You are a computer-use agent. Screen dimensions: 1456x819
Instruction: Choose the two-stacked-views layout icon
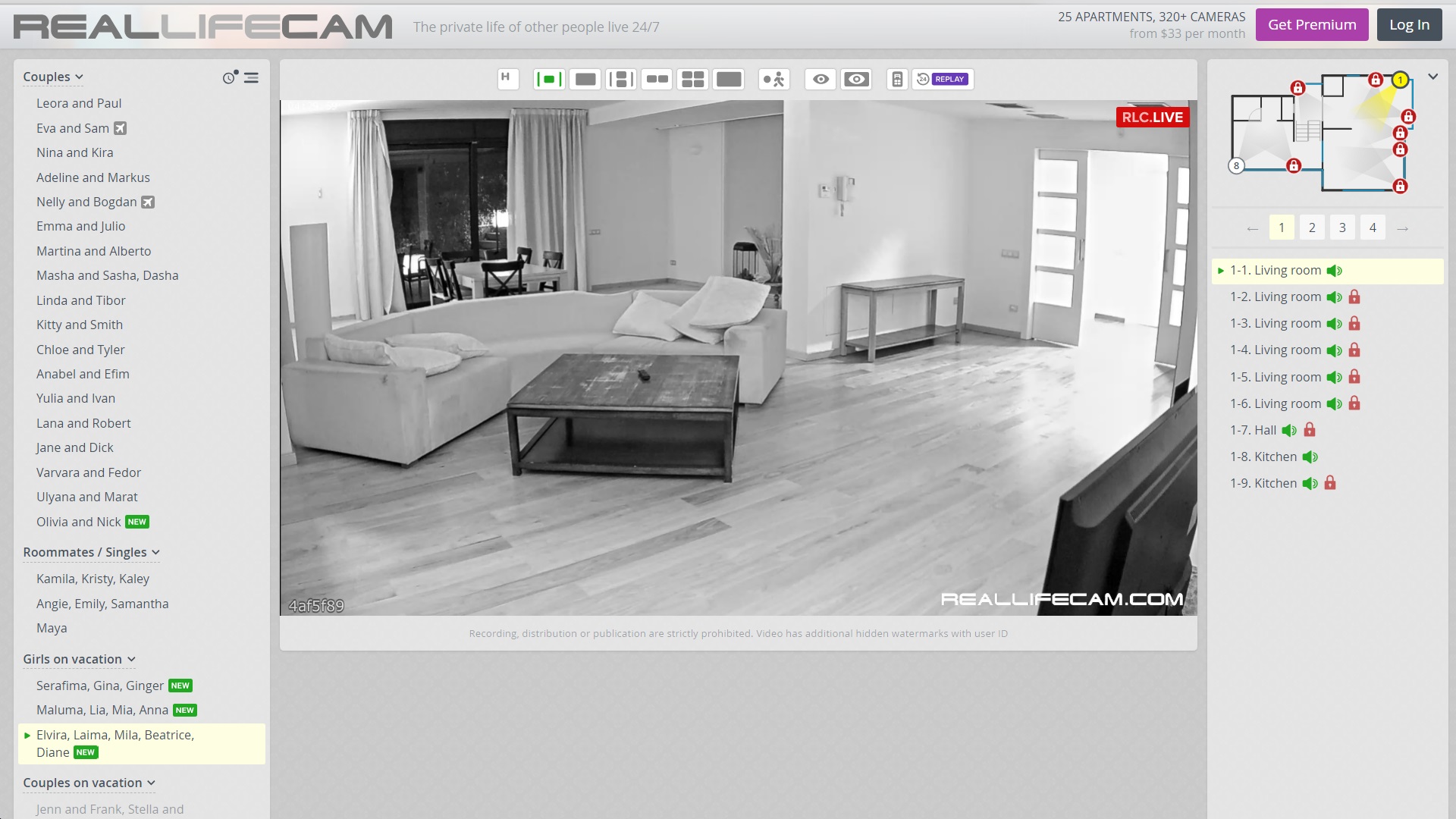[621, 79]
